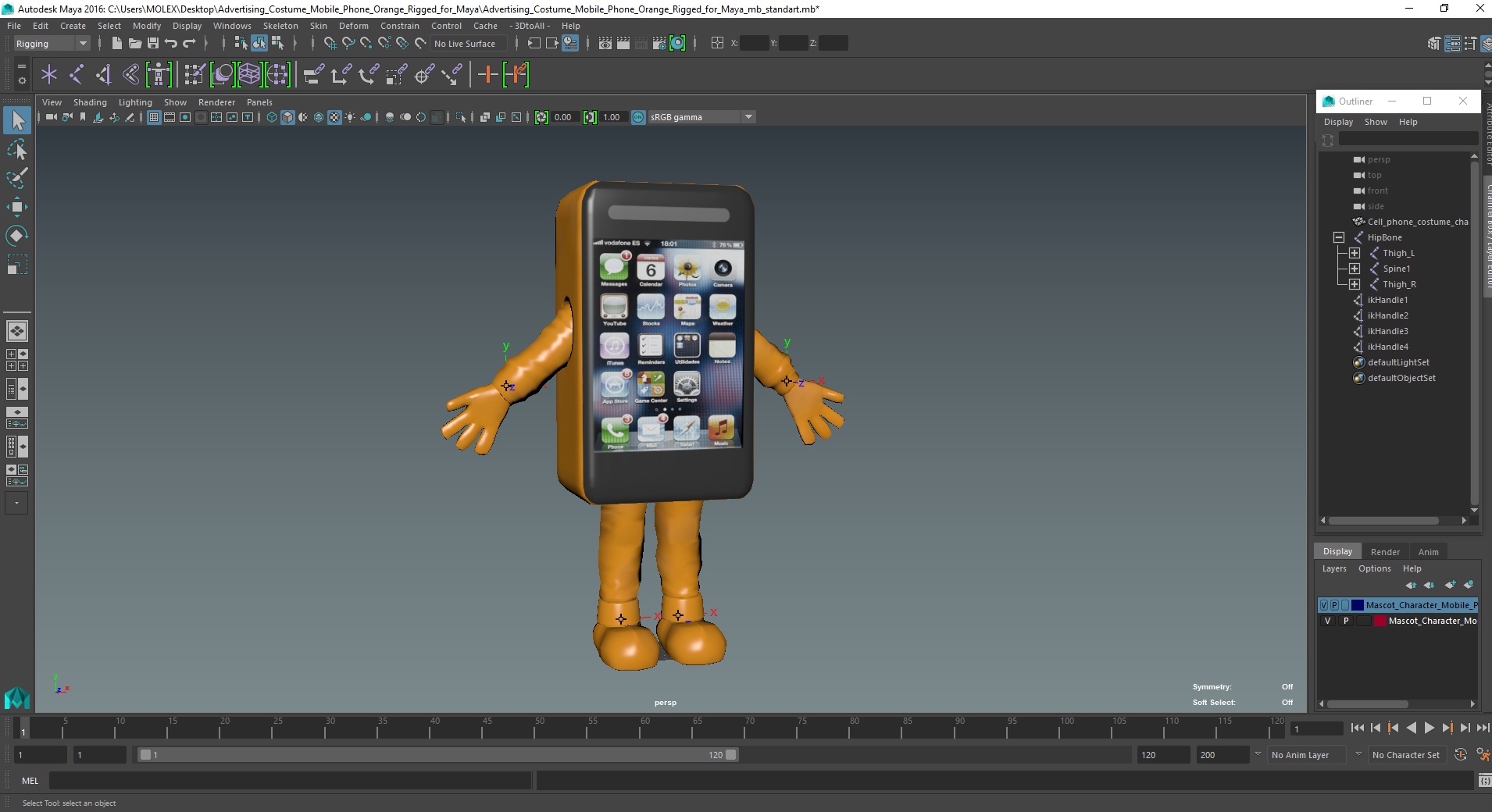Choose the Create Joints shelf tool

tap(77, 75)
